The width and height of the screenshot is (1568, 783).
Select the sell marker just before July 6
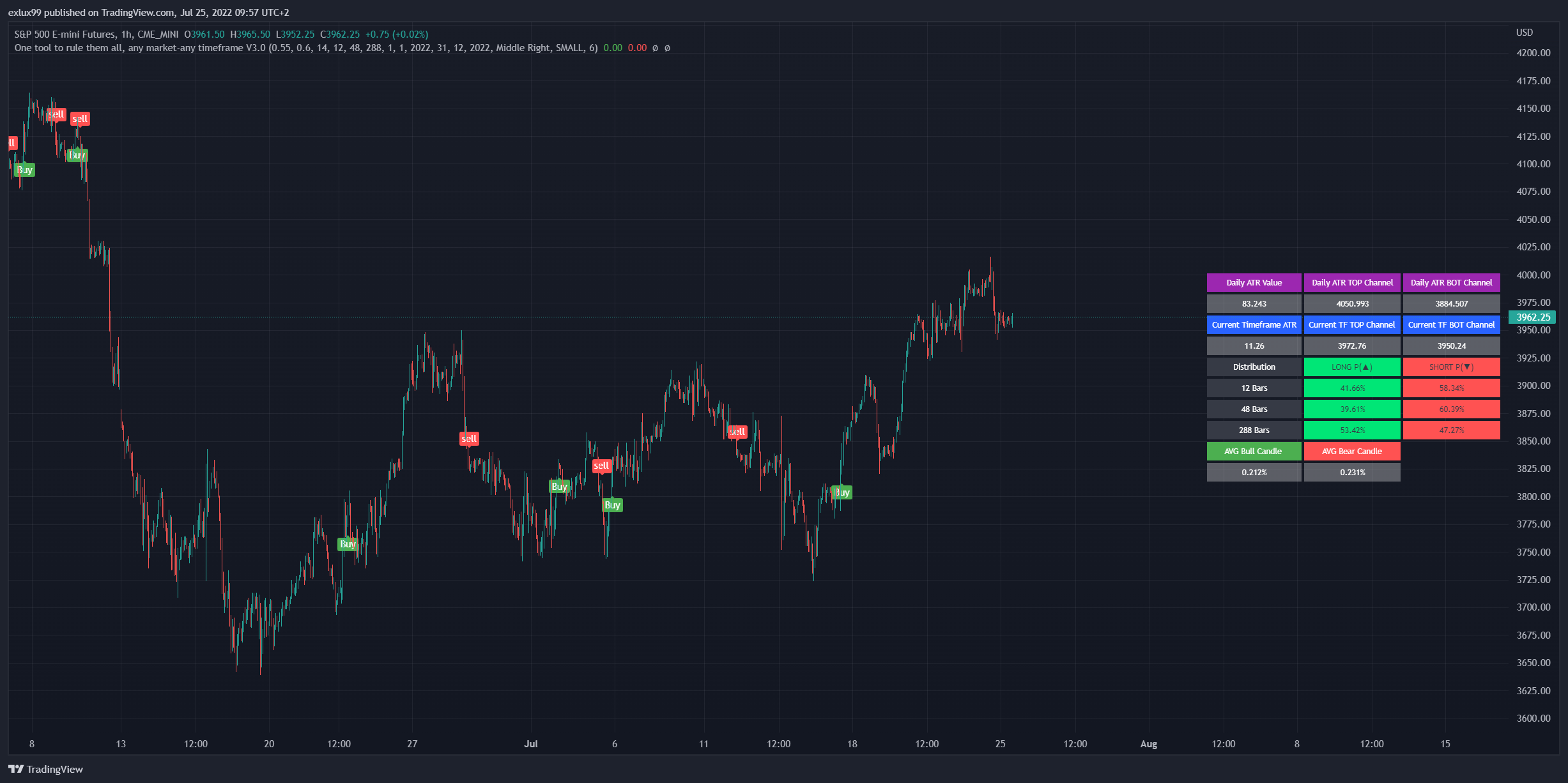pyautogui.click(x=601, y=466)
